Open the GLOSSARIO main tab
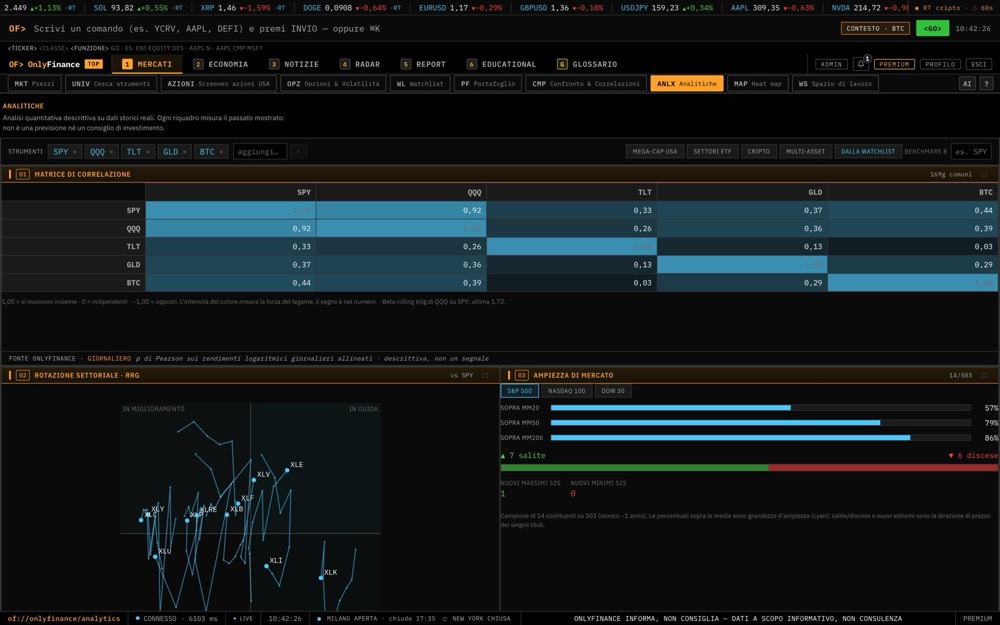1000x625 pixels. pos(587,64)
